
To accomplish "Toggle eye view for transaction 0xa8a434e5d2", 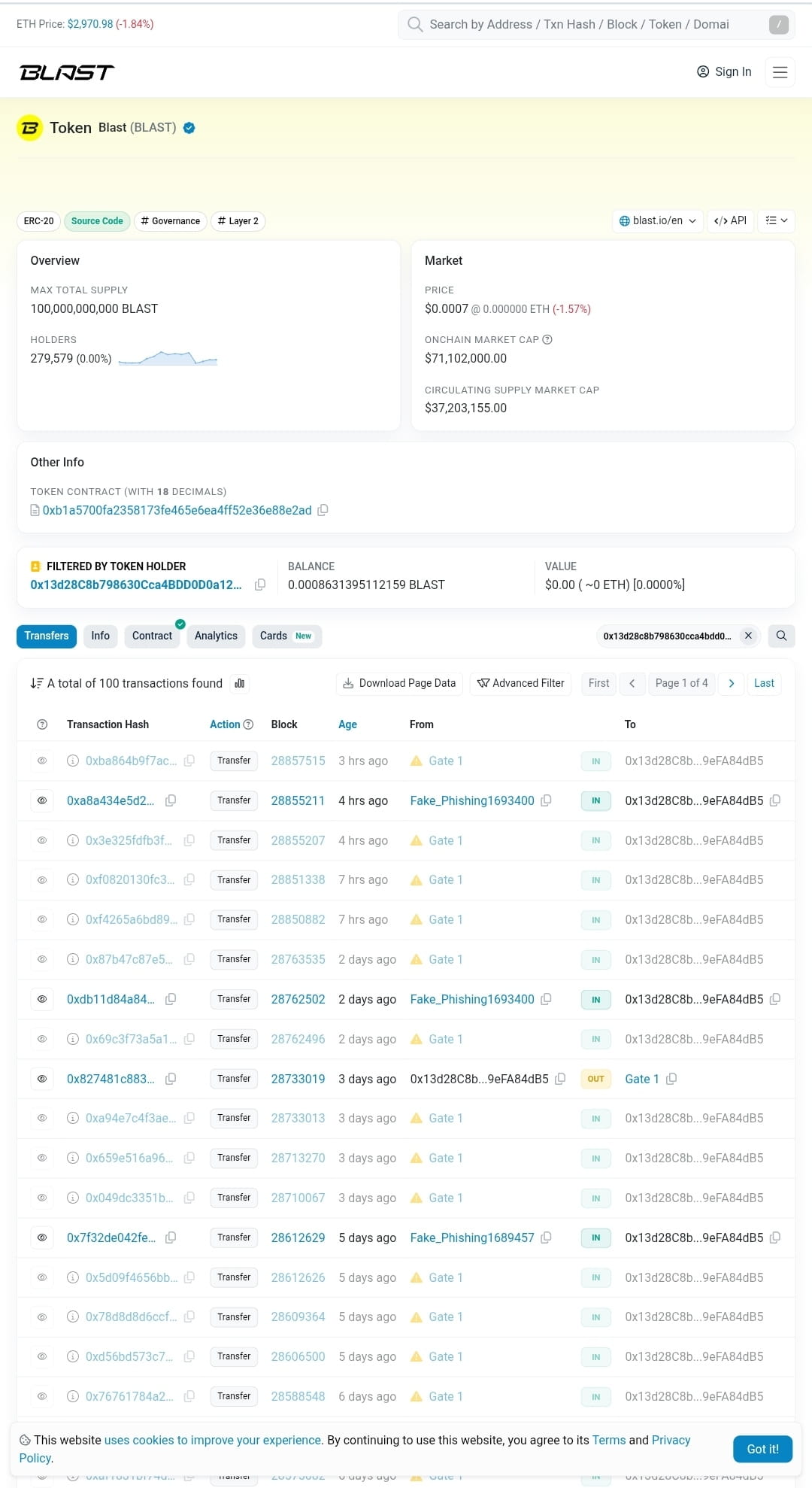I will pyautogui.click(x=42, y=800).
